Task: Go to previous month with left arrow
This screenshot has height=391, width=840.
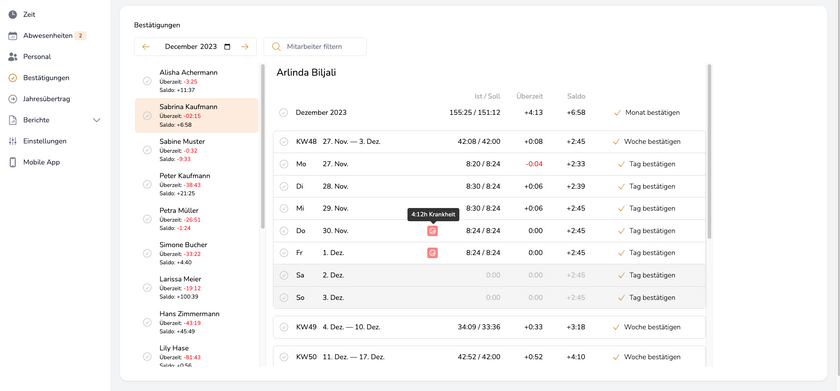Action: coord(146,47)
